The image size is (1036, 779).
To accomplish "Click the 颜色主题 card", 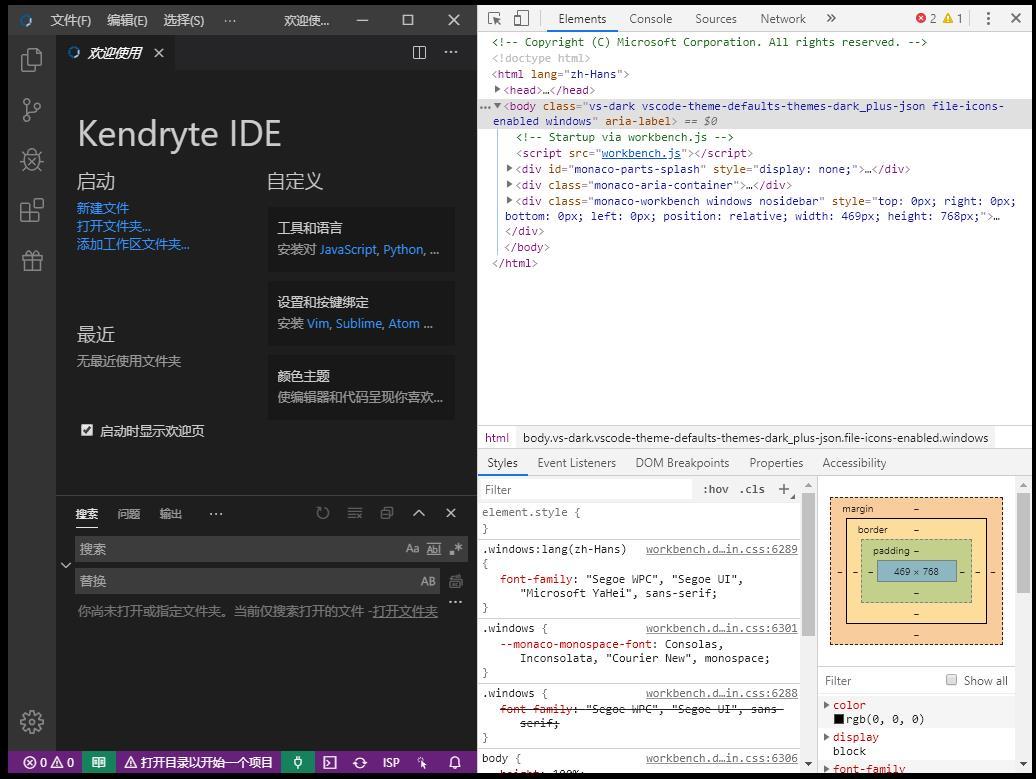I will (x=361, y=387).
